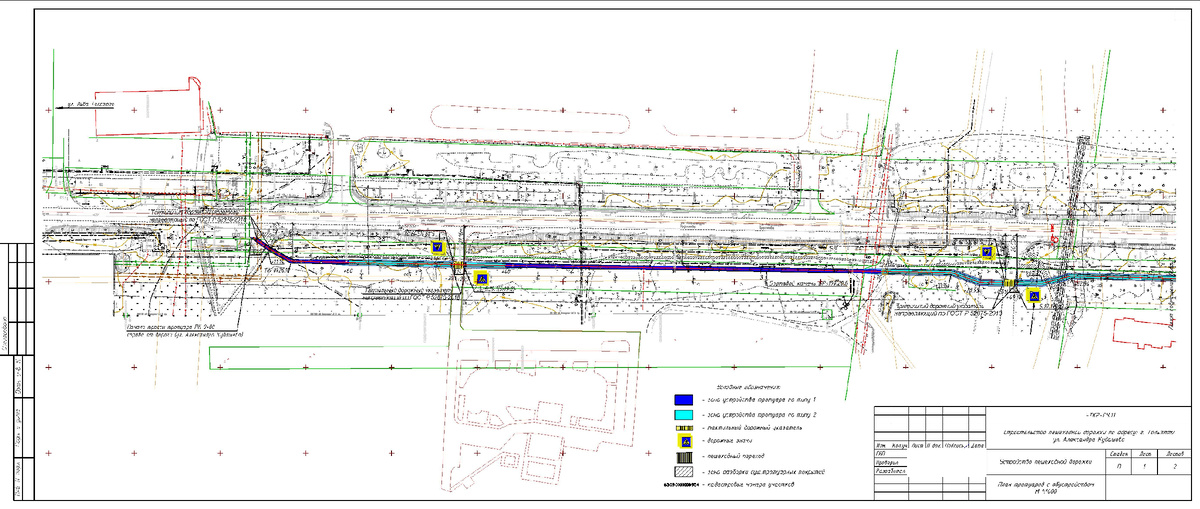Click the upper pedestrian sign at the left crossing

tap(437, 247)
